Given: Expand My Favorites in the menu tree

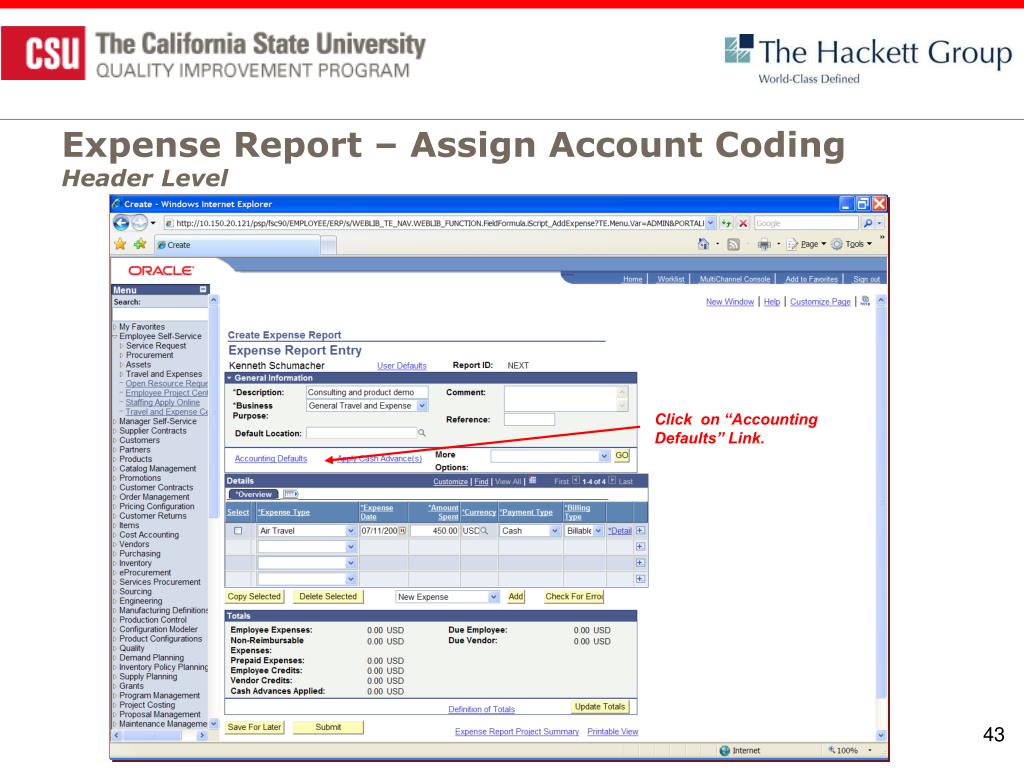Looking at the screenshot, I should (115, 327).
